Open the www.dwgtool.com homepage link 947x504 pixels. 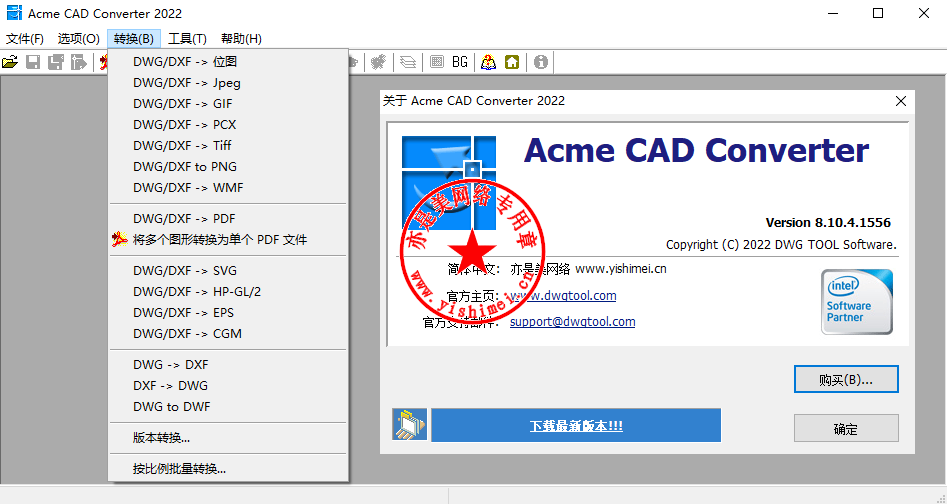pyautogui.click(x=563, y=296)
